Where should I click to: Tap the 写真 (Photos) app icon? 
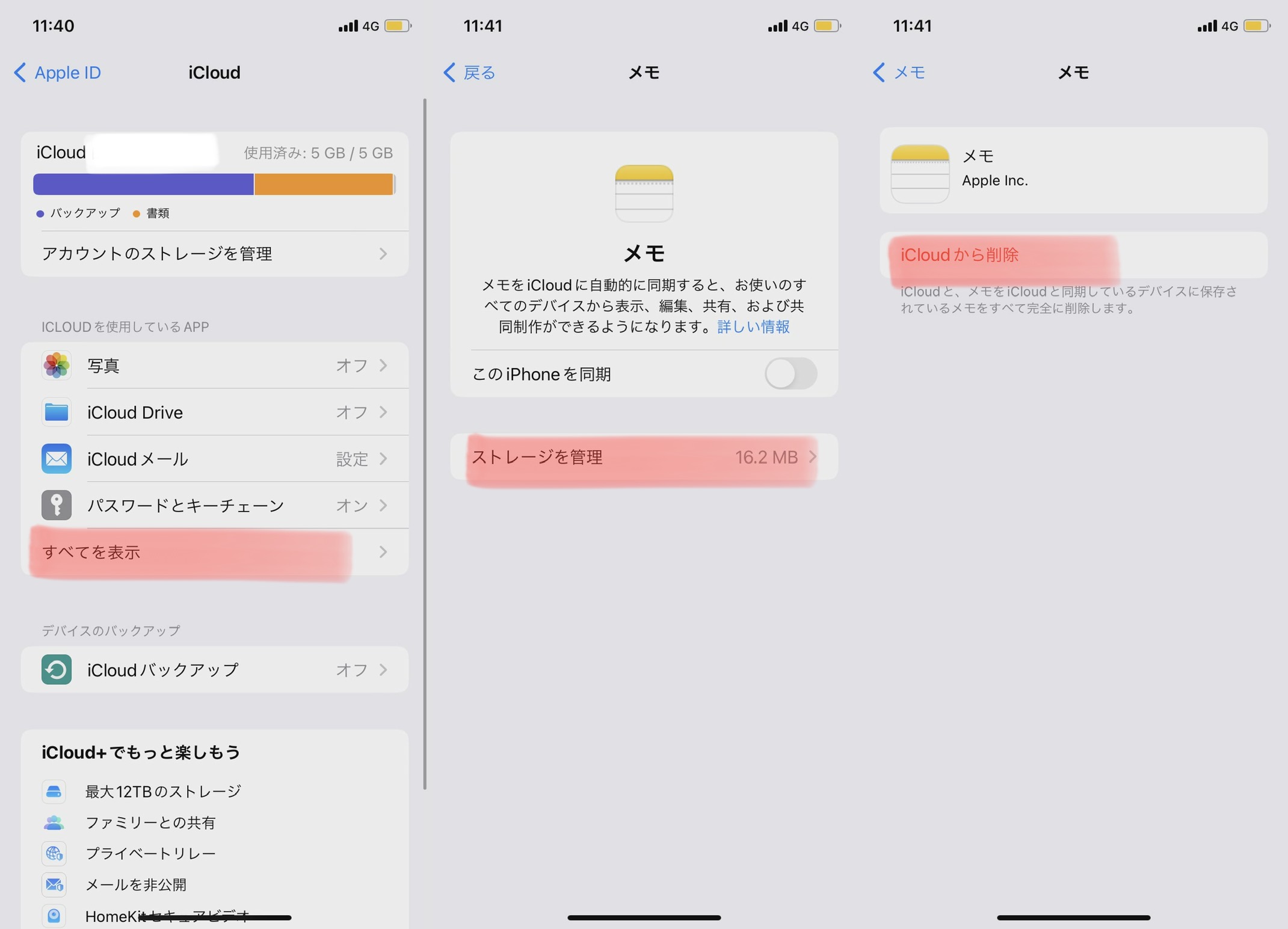[55, 365]
